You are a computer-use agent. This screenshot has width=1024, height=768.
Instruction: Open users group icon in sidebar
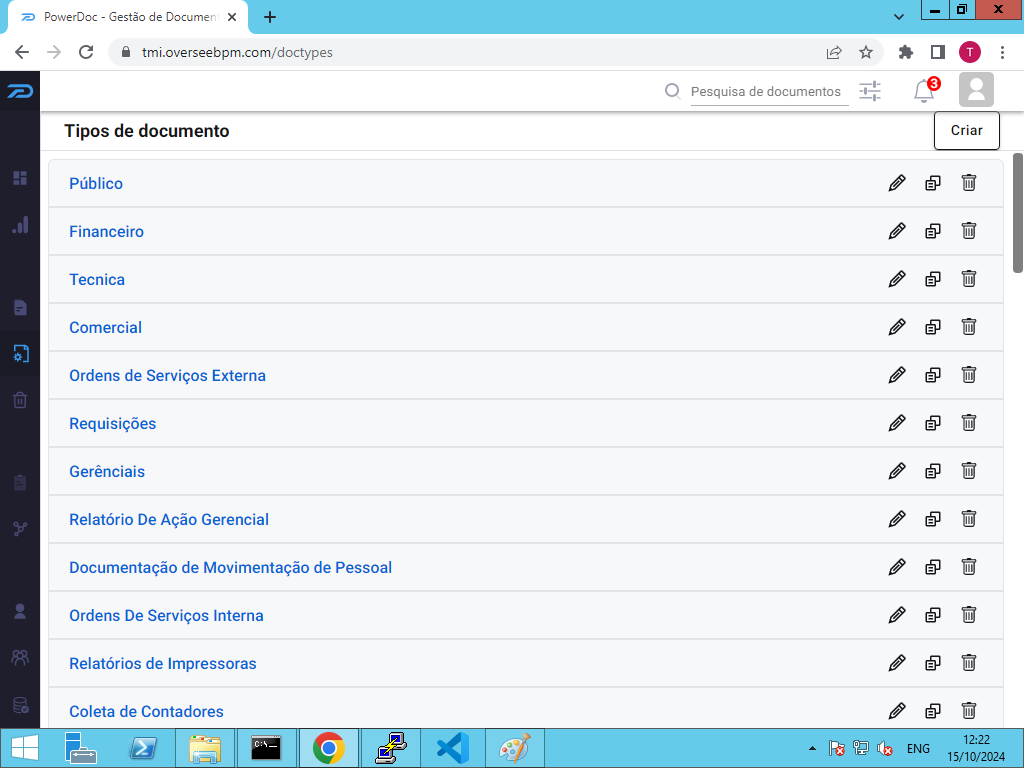20,658
